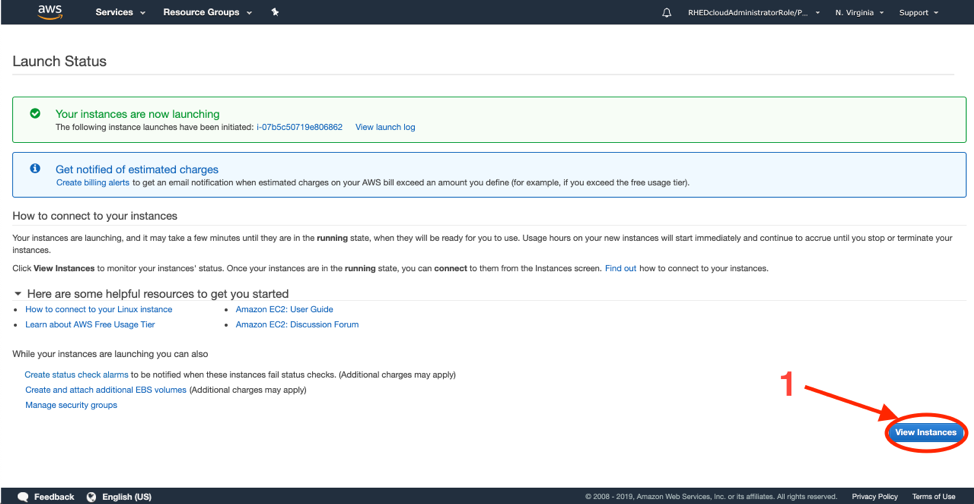Screen dimensions: 974x504
Task: Open the Services dropdown menu
Action: coord(120,12)
